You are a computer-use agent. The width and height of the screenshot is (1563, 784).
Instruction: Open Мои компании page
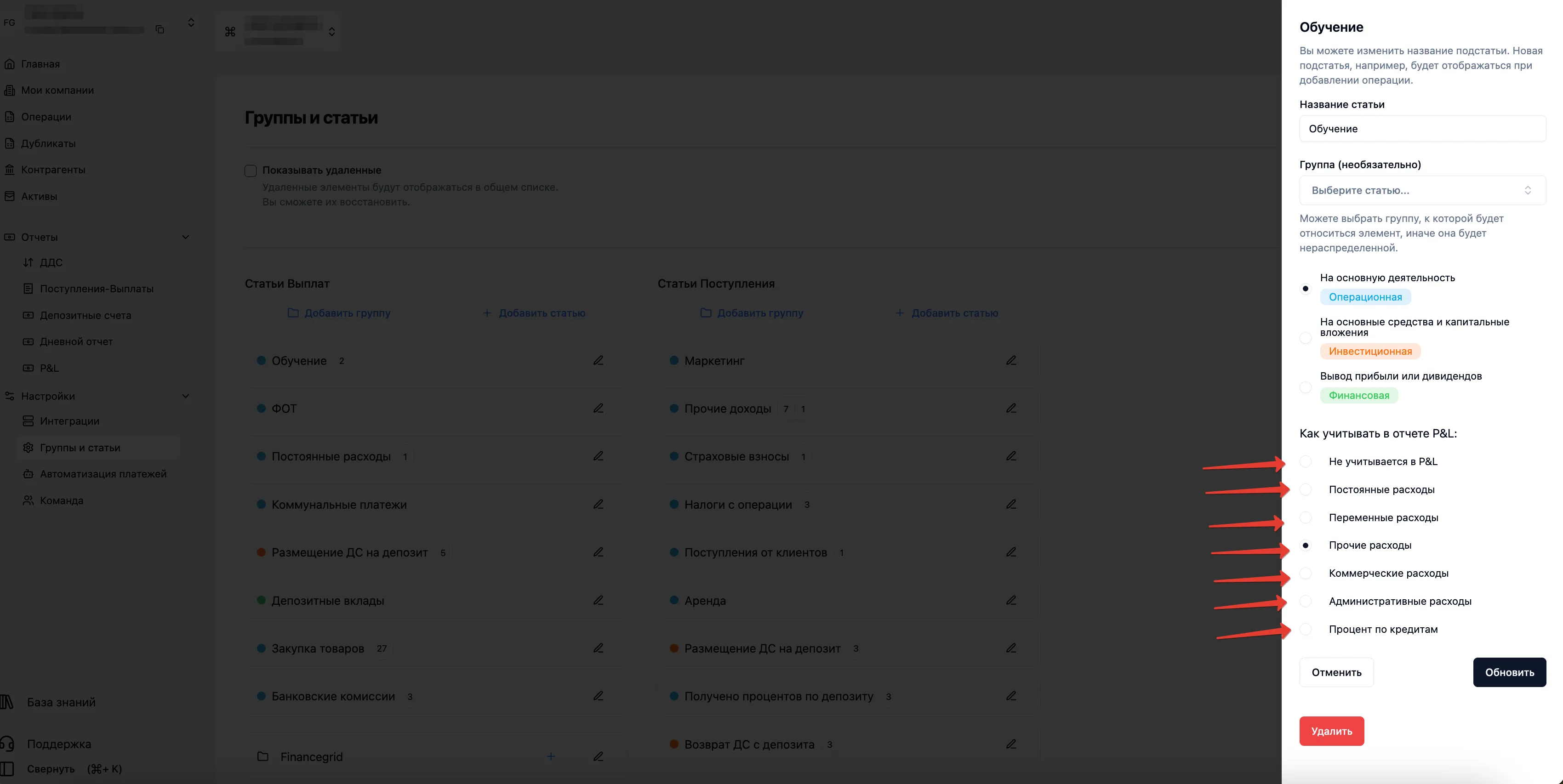(x=57, y=91)
